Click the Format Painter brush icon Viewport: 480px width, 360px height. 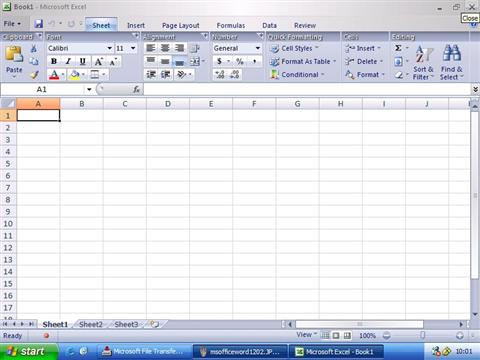pyautogui.click(x=34, y=75)
